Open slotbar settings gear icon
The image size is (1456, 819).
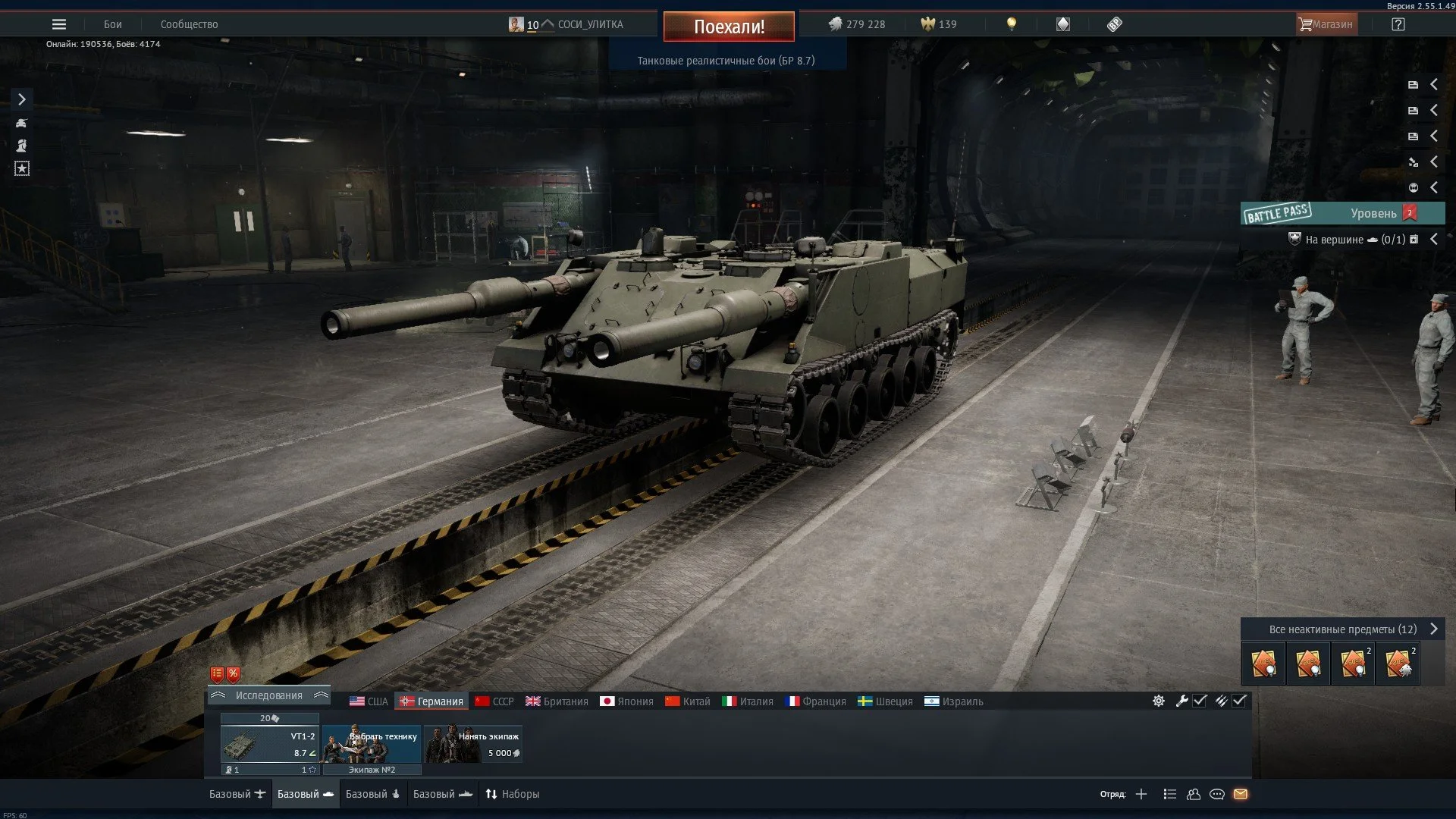point(1159,701)
